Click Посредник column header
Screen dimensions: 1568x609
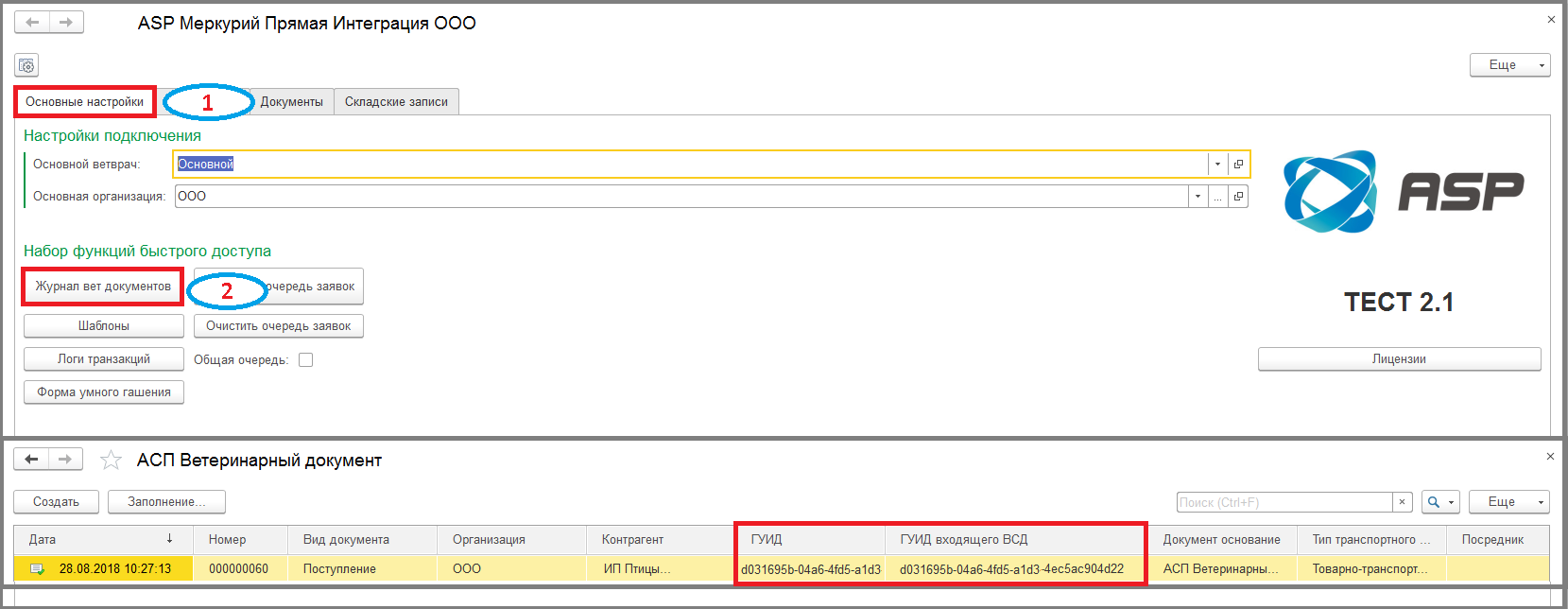[1498, 539]
